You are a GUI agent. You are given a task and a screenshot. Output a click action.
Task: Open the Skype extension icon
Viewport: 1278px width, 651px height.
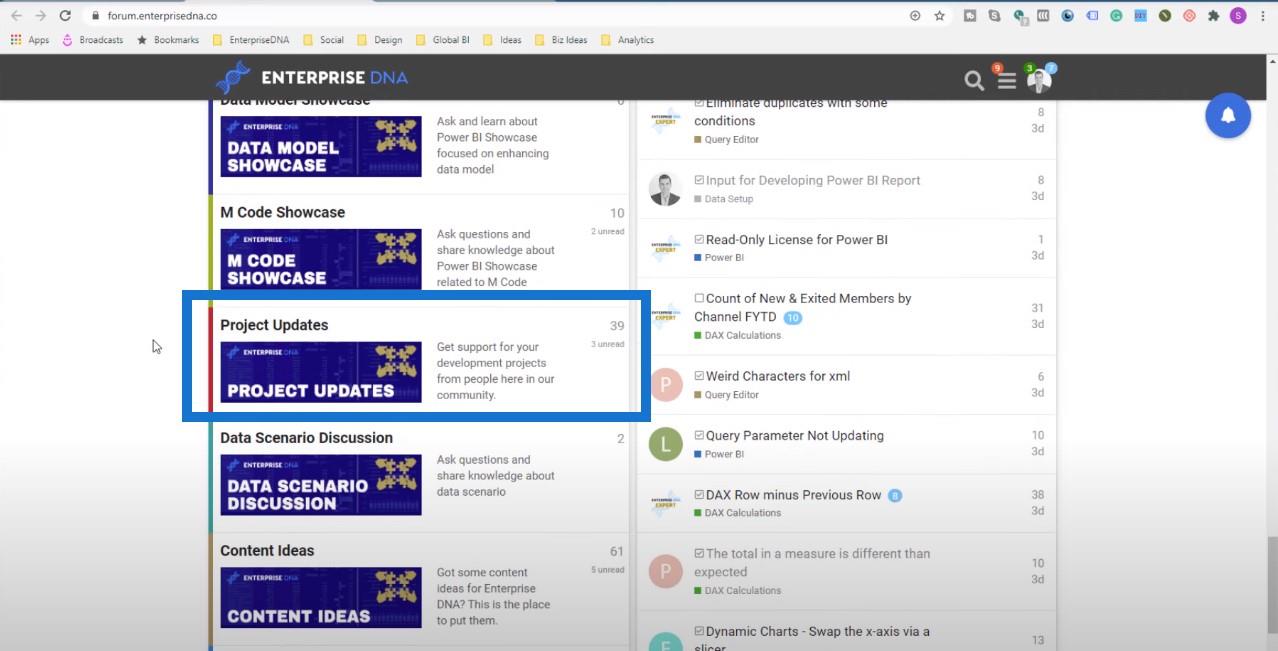point(994,16)
